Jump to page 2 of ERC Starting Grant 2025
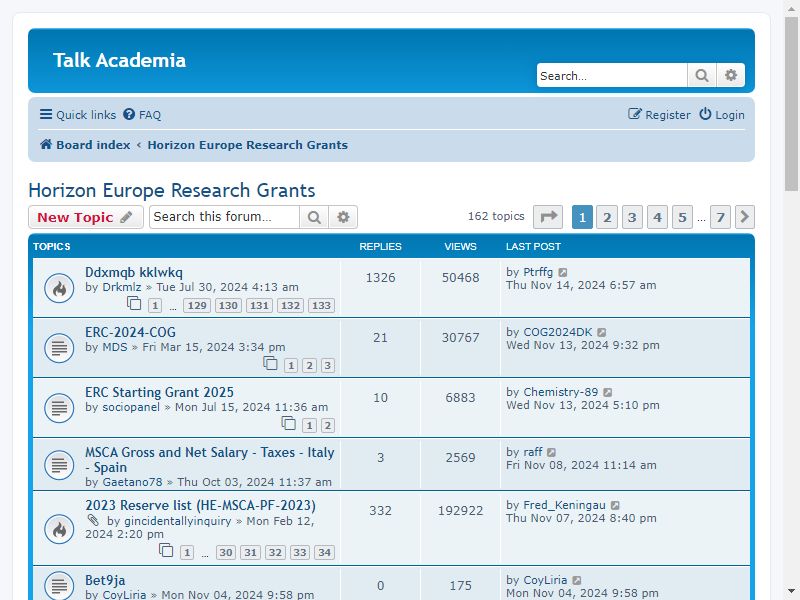This screenshot has height=600, width=800. click(328, 426)
